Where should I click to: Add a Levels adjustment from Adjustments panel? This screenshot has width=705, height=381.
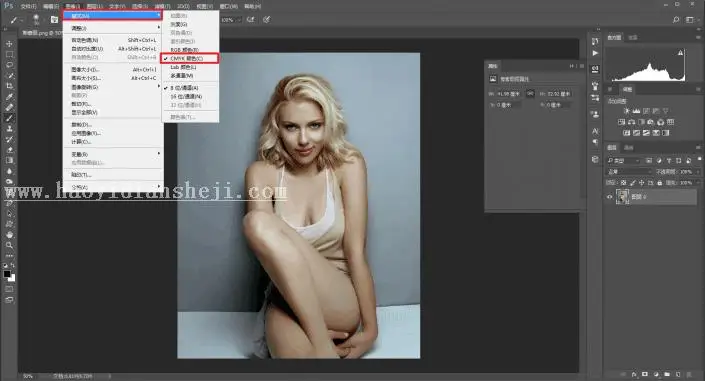click(x=636, y=111)
